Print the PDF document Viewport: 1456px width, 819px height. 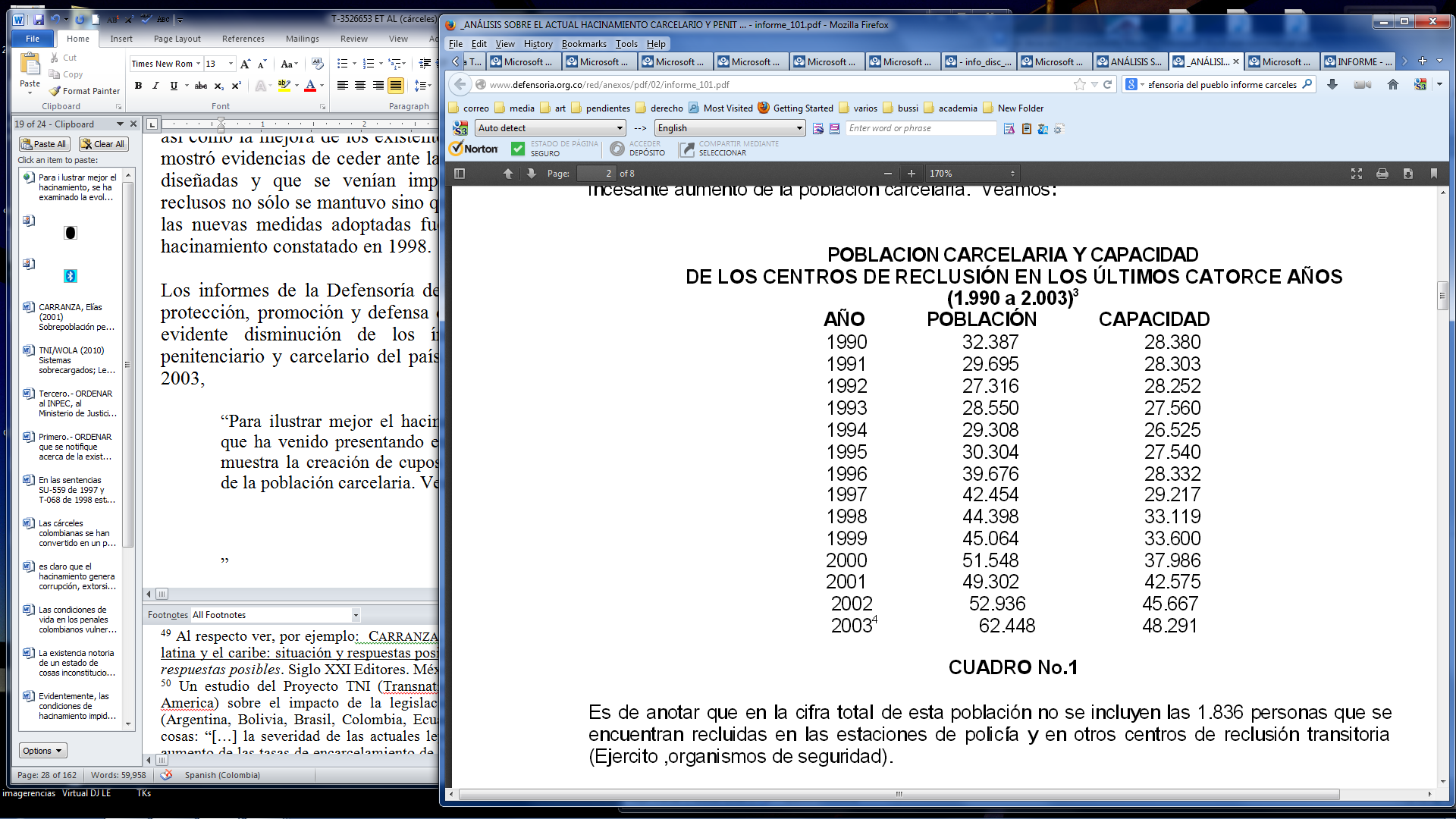(1382, 174)
